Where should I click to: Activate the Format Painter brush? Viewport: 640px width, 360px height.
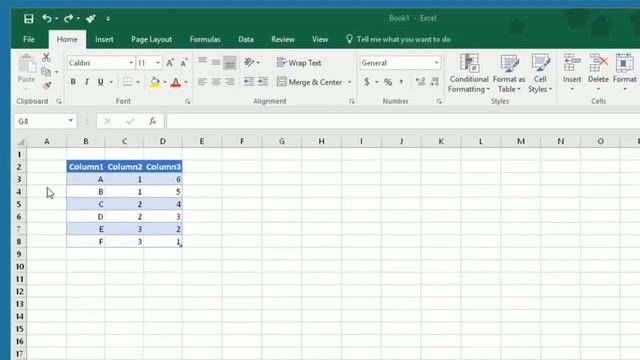pos(47,85)
